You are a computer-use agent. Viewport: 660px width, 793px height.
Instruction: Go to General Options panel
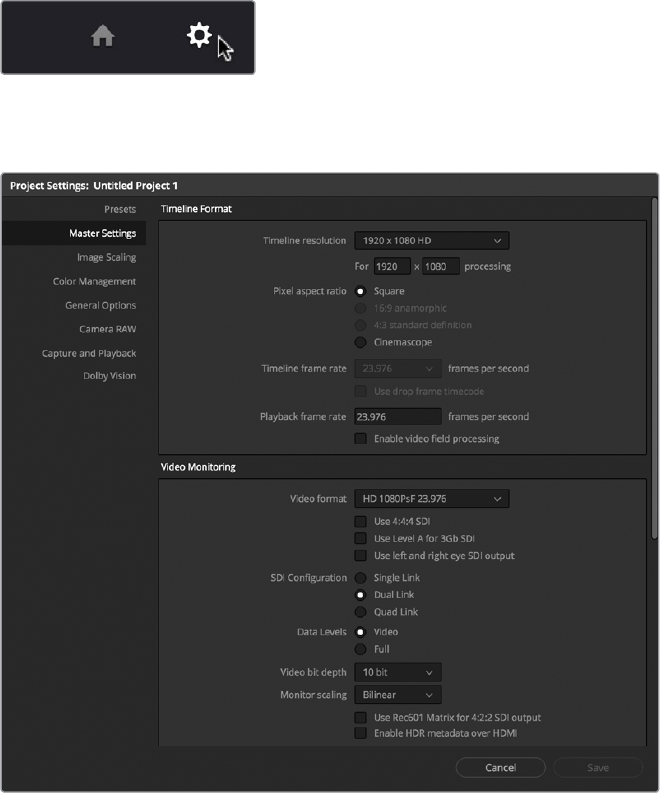point(100,305)
